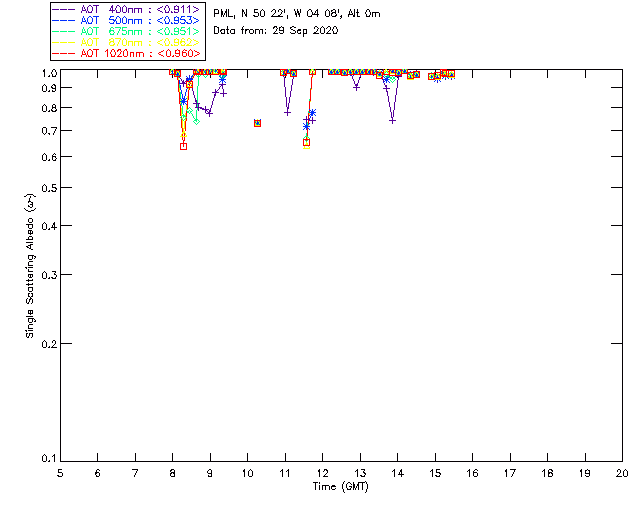This screenshot has height=512, width=640.
Task: Click the 0.3 y-axis tick label
Action: pyautogui.click(x=49, y=275)
